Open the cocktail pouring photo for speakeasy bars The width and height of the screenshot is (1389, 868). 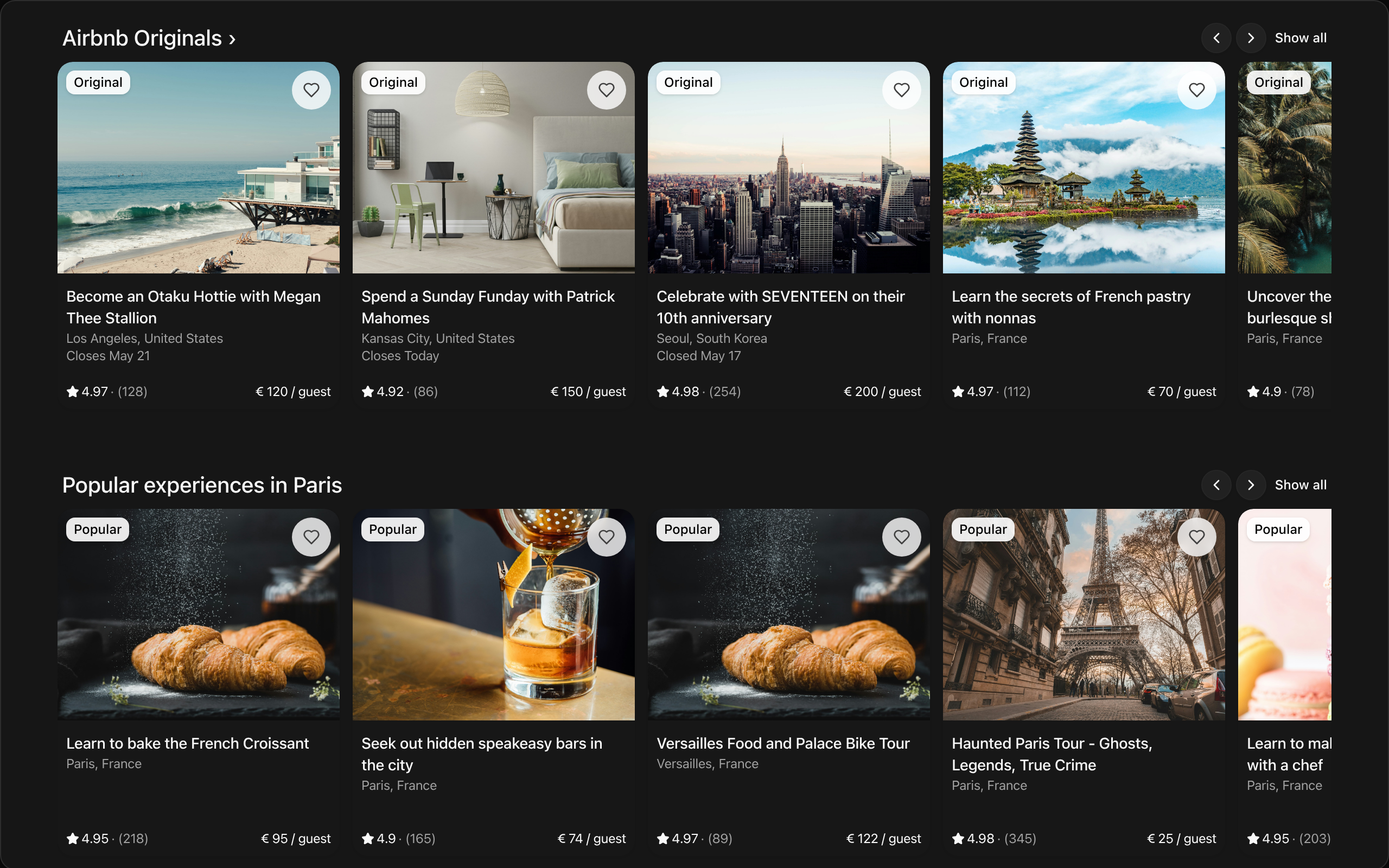494,614
